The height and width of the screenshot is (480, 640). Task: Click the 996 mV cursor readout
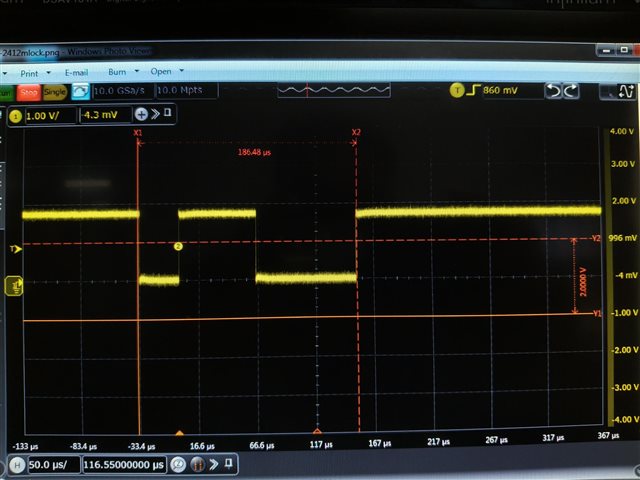(x=622, y=238)
